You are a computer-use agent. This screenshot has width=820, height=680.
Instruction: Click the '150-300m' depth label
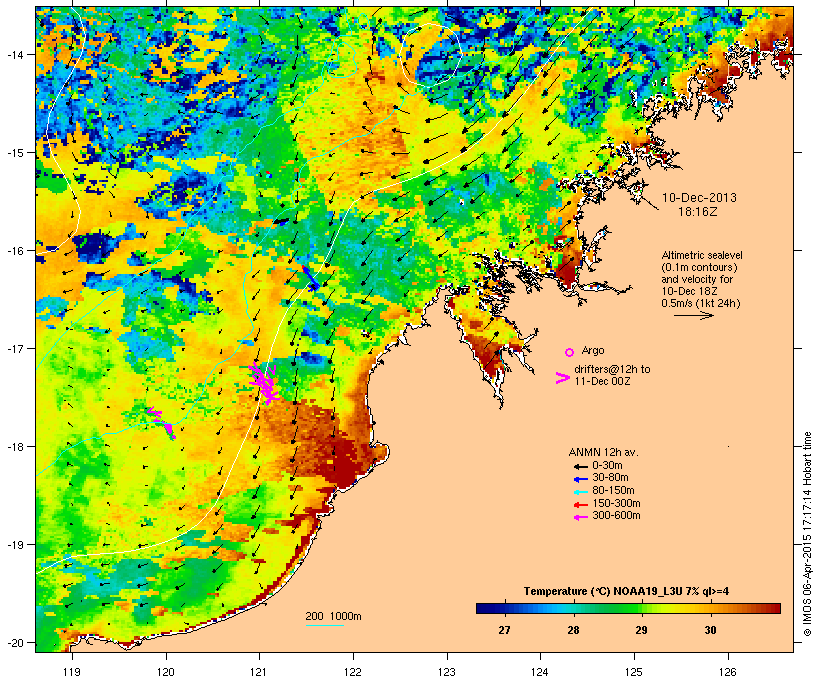pos(616,503)
